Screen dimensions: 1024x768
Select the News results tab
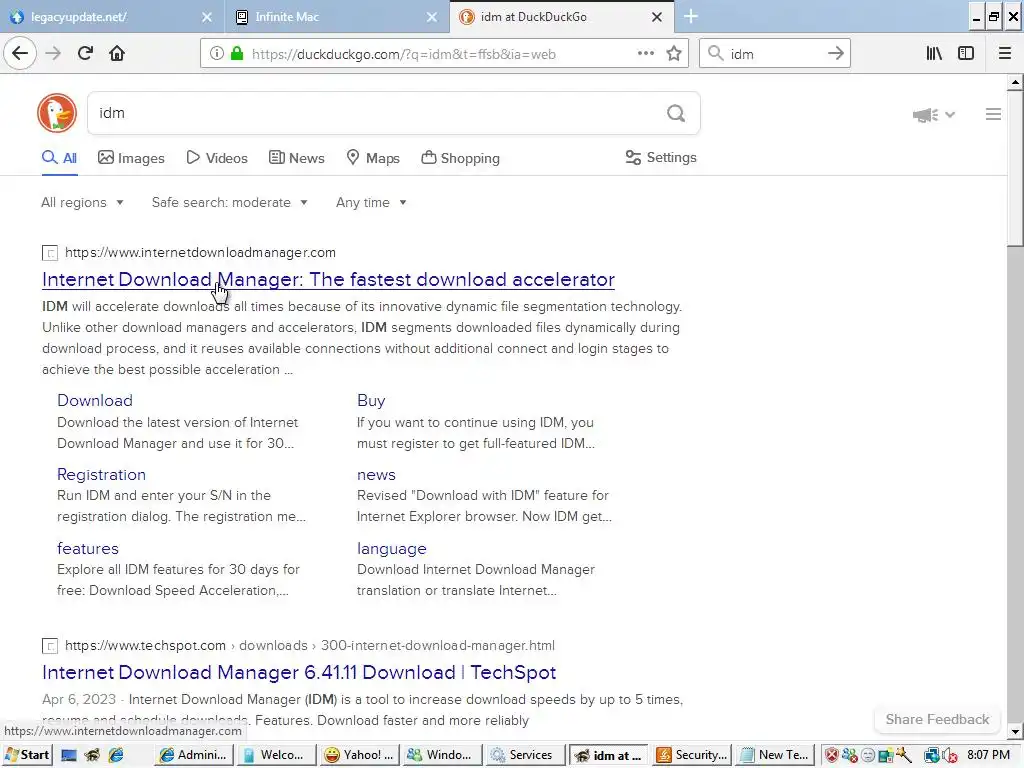point(296,158)
